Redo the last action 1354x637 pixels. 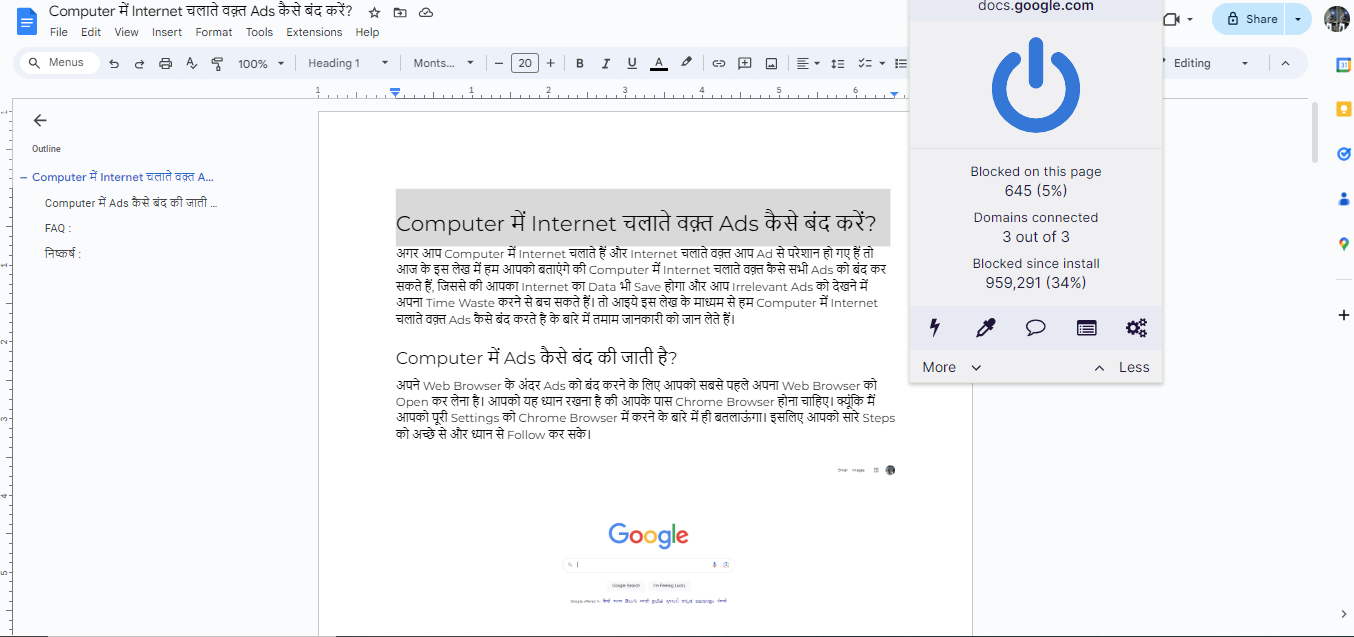pyautogui.click(x=139, y=63)
